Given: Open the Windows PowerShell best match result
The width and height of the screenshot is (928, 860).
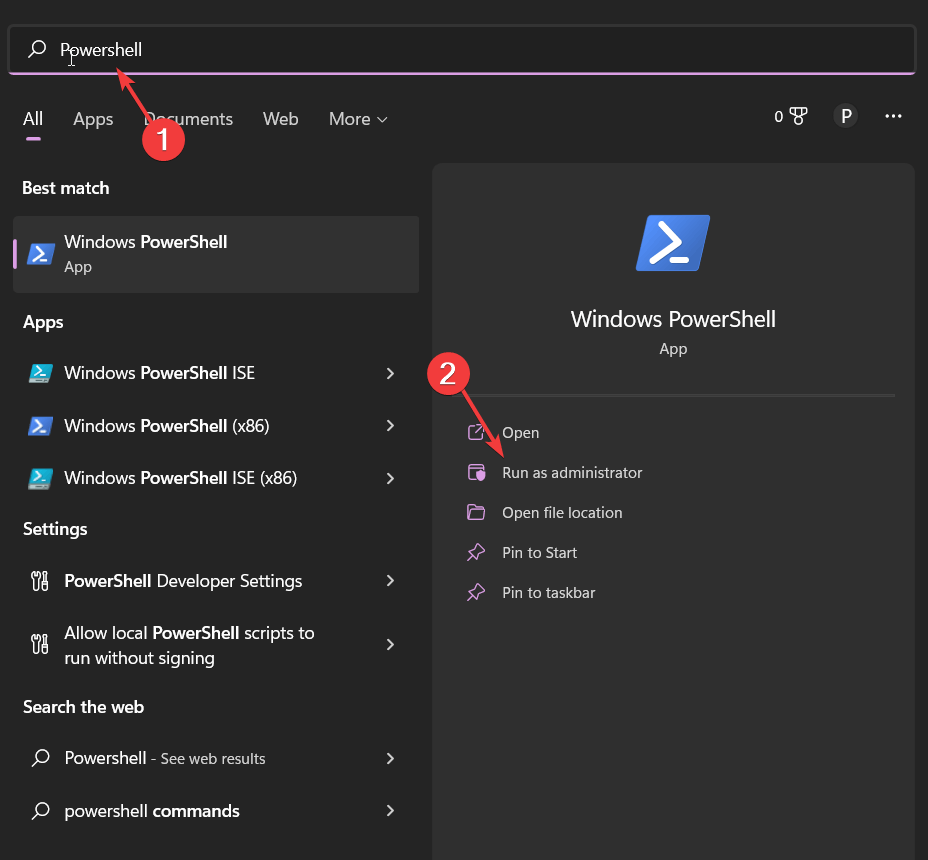Looking at the screenshot, I should coord(216,254).
